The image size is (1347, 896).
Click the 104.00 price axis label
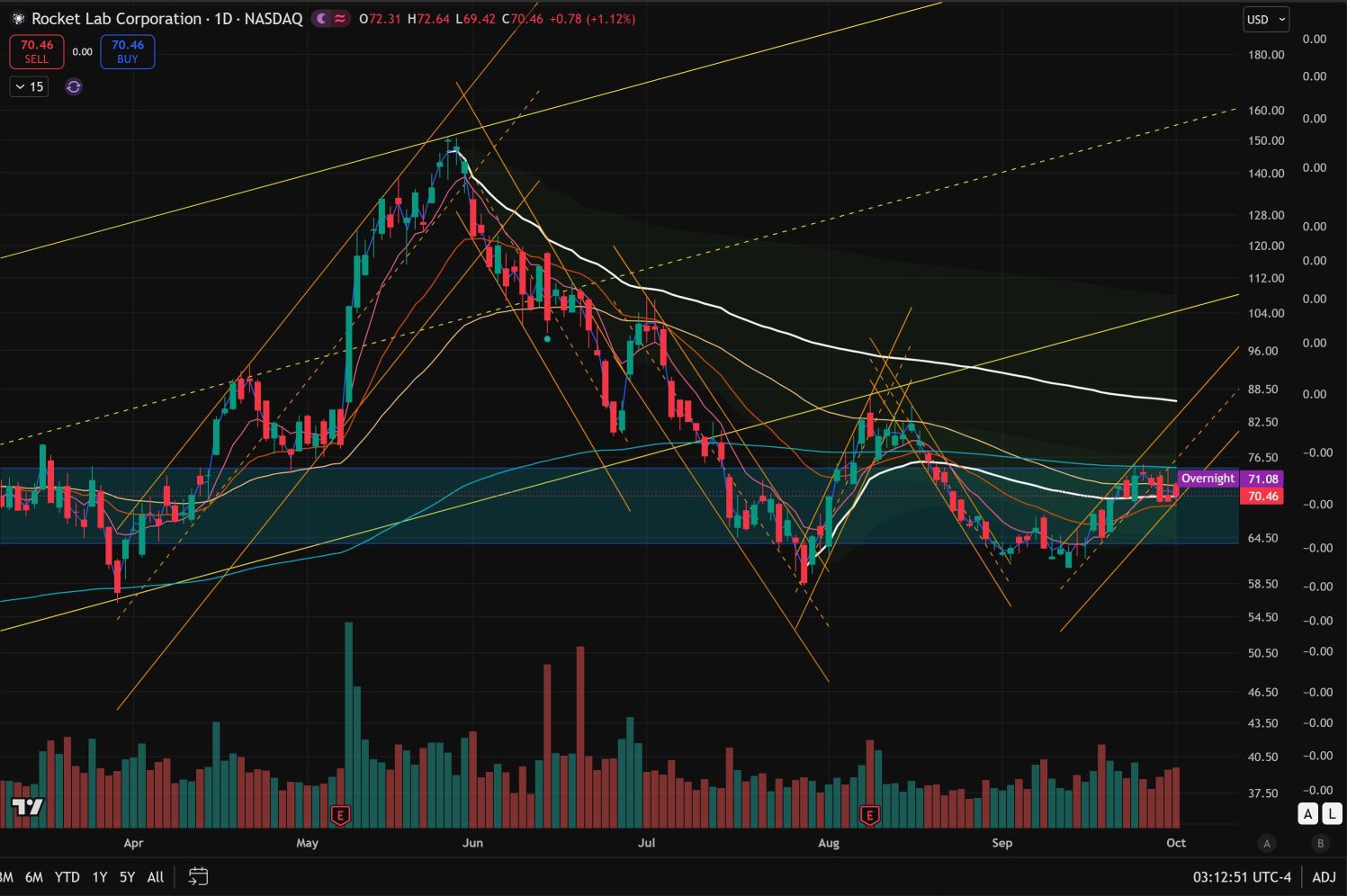tap(1266, 313)
